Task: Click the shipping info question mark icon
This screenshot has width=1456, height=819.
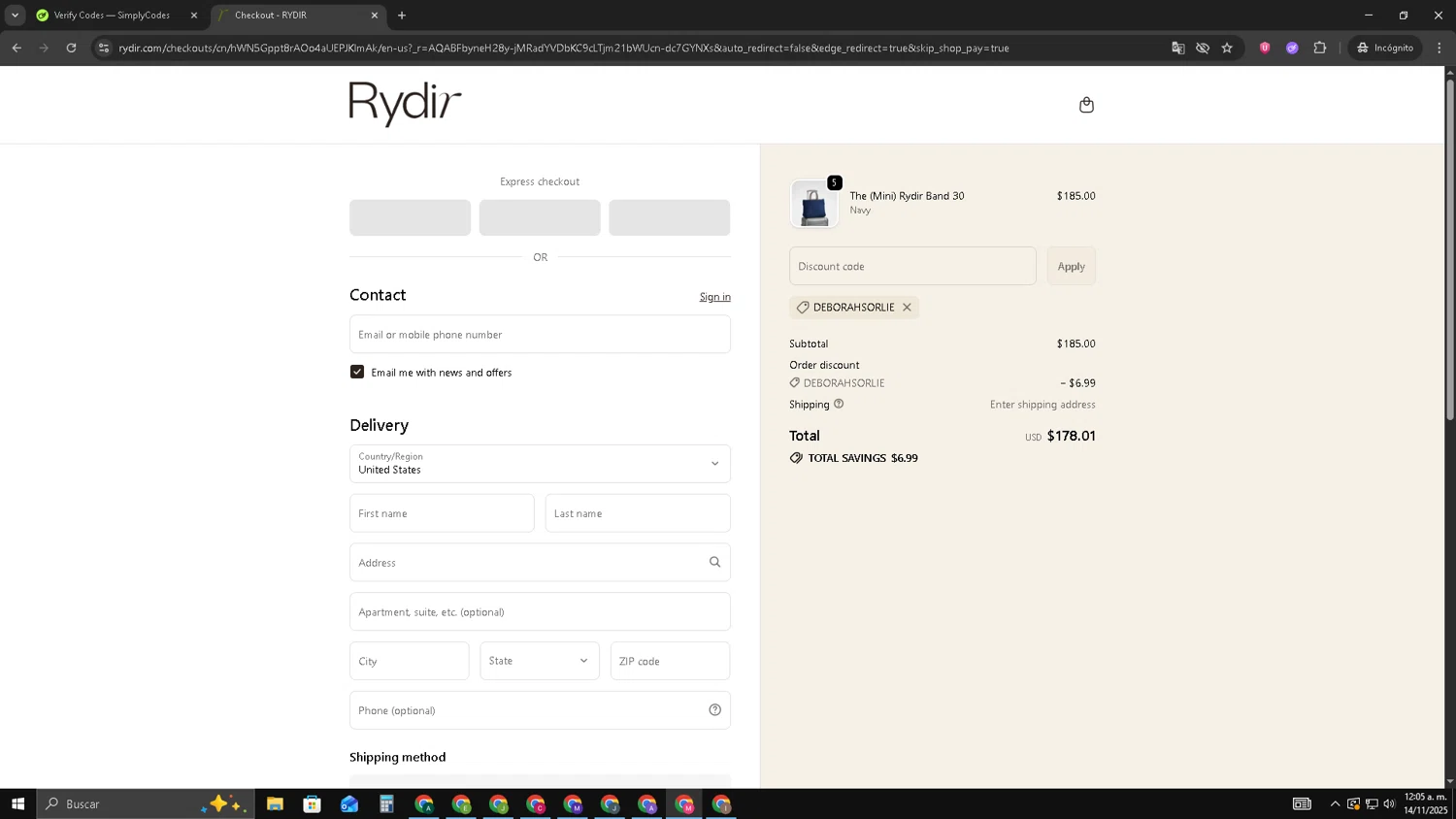Action: click(x=839, y=404)
